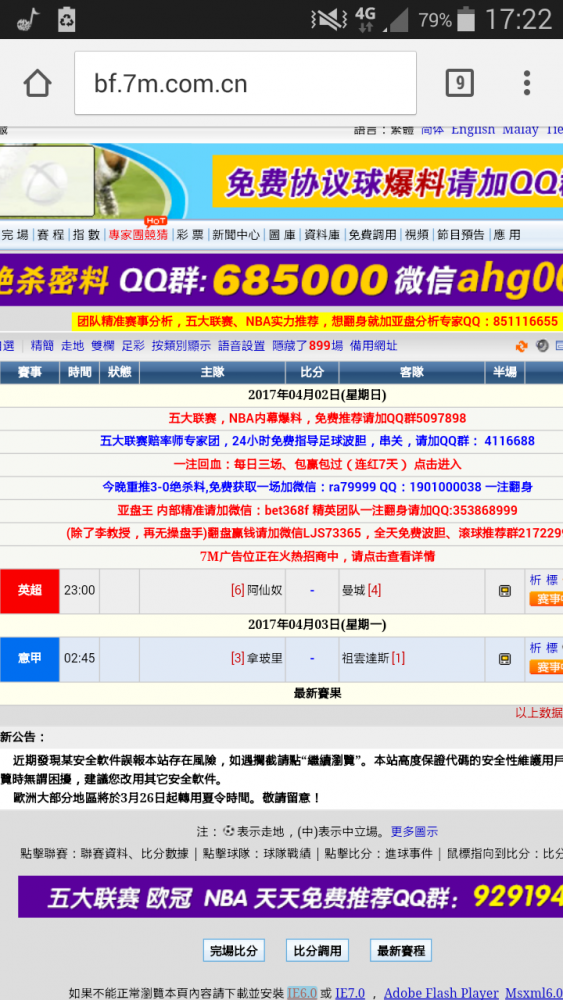
Task: Open the browser three-dot menu
Action: 527,84
